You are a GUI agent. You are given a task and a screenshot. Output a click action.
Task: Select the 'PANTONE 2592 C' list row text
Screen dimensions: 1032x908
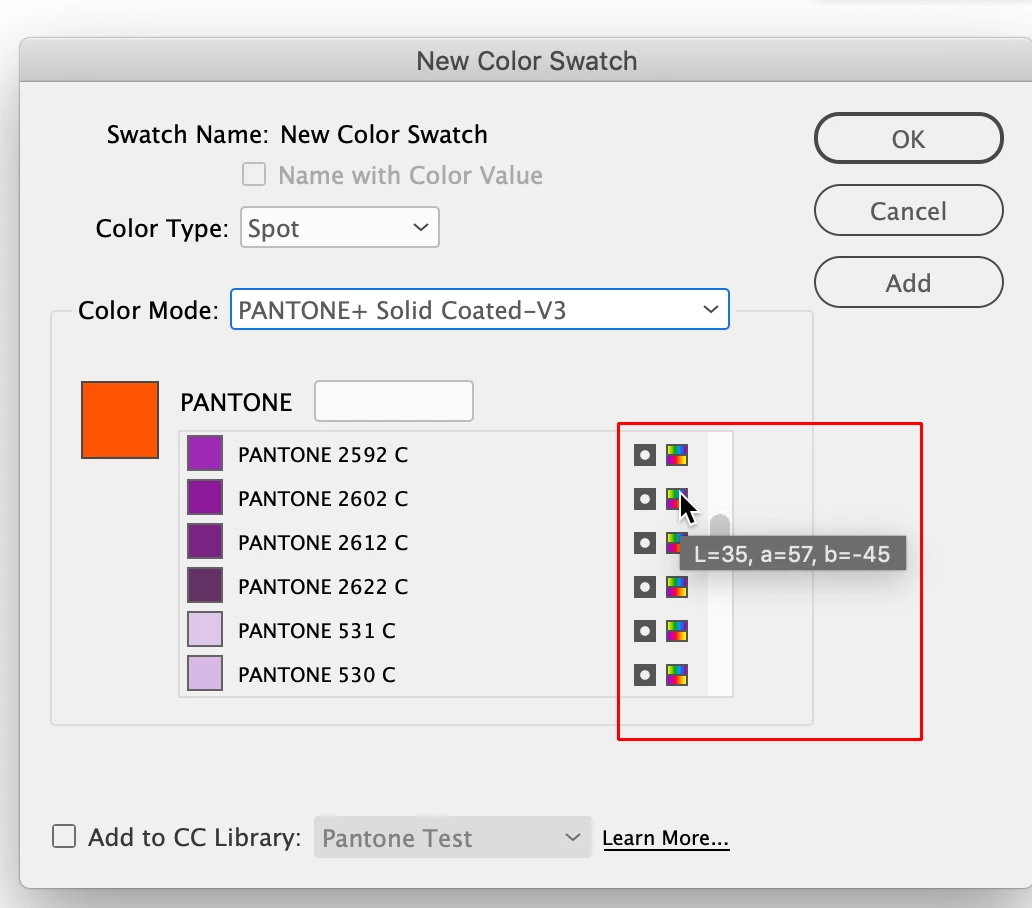(323, 455)
